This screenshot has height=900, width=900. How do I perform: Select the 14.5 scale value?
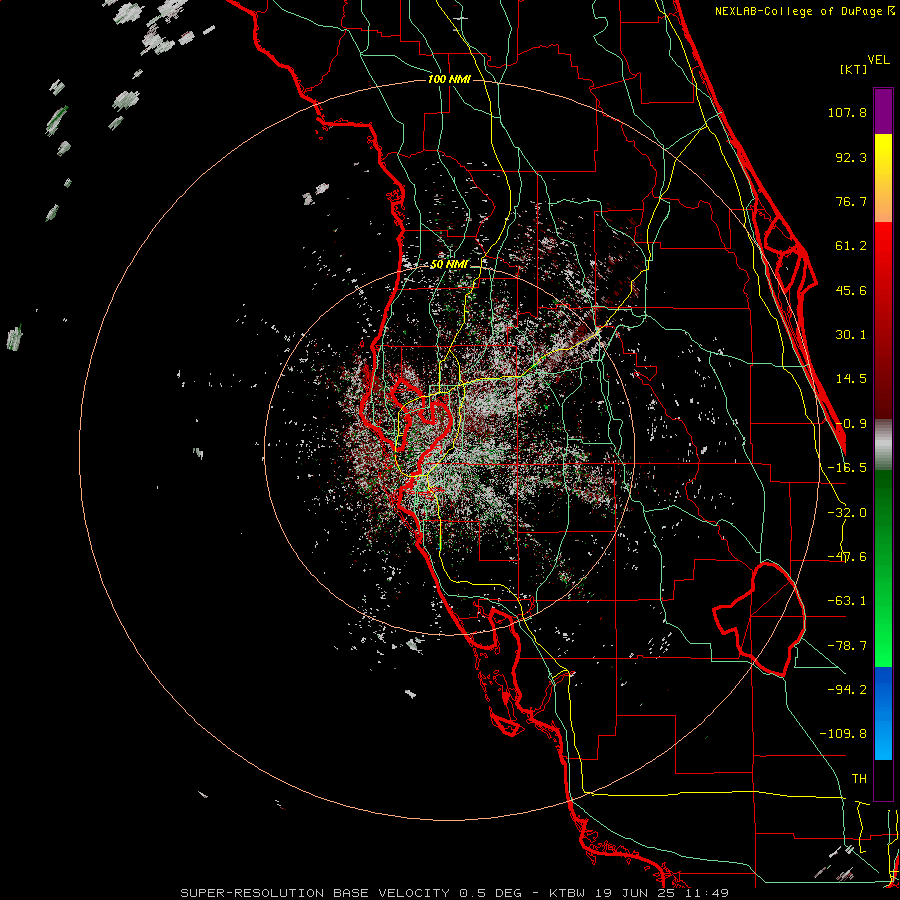tap(851, 379)
